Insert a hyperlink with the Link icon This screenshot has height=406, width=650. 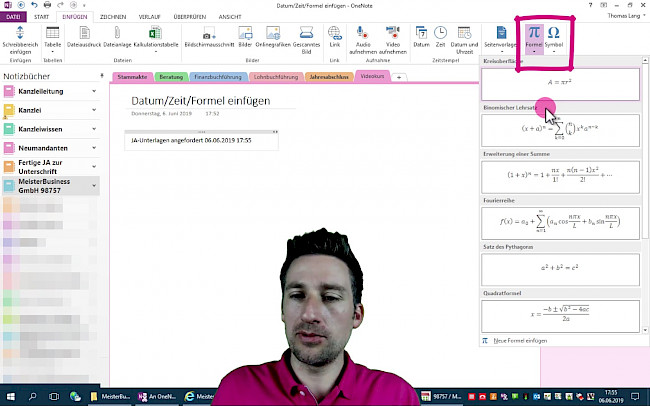(334, 35)
